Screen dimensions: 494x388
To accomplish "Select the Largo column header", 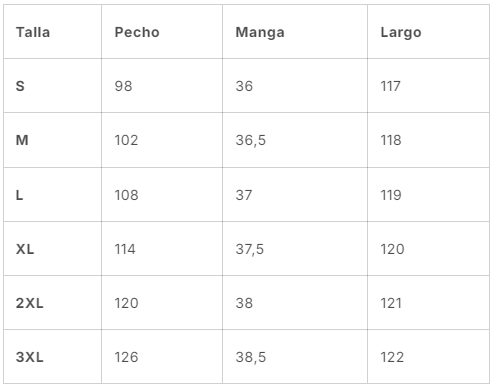I will 401,33.
